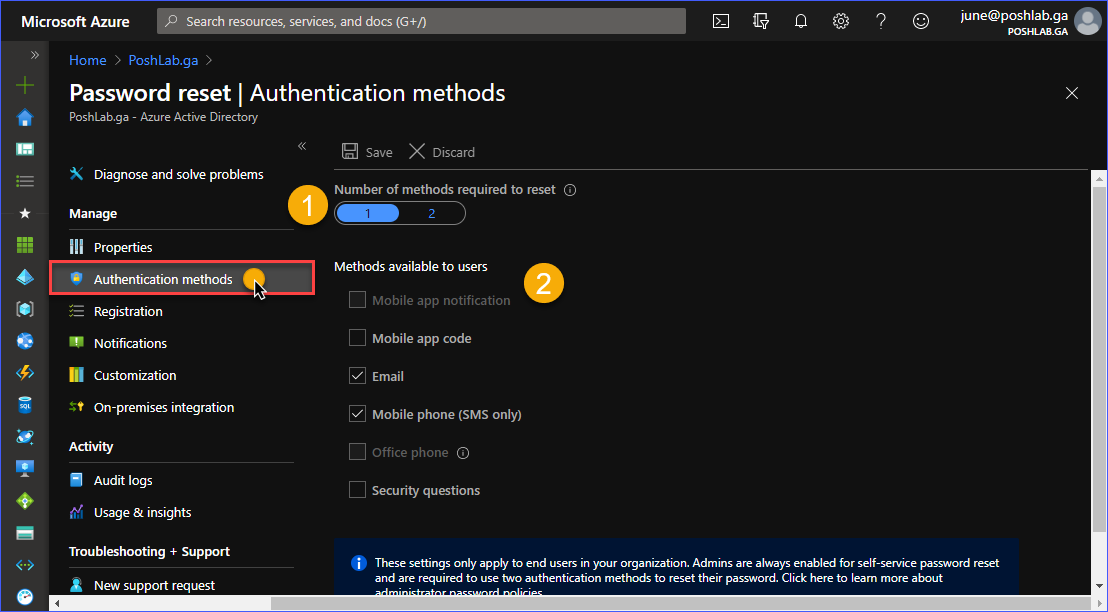The height and width of the screenshot is (612, 1108).
Task: Open the help question mark icon
Action: [880, 21]
